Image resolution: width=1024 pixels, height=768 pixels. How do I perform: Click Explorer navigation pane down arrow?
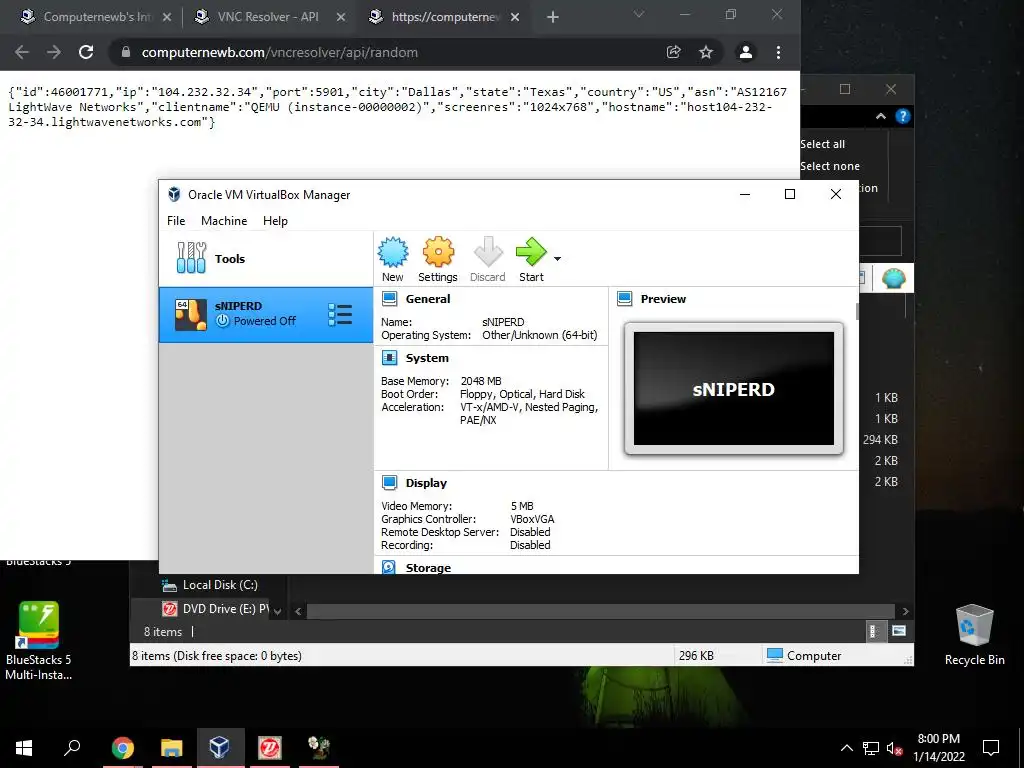point(278,611)
